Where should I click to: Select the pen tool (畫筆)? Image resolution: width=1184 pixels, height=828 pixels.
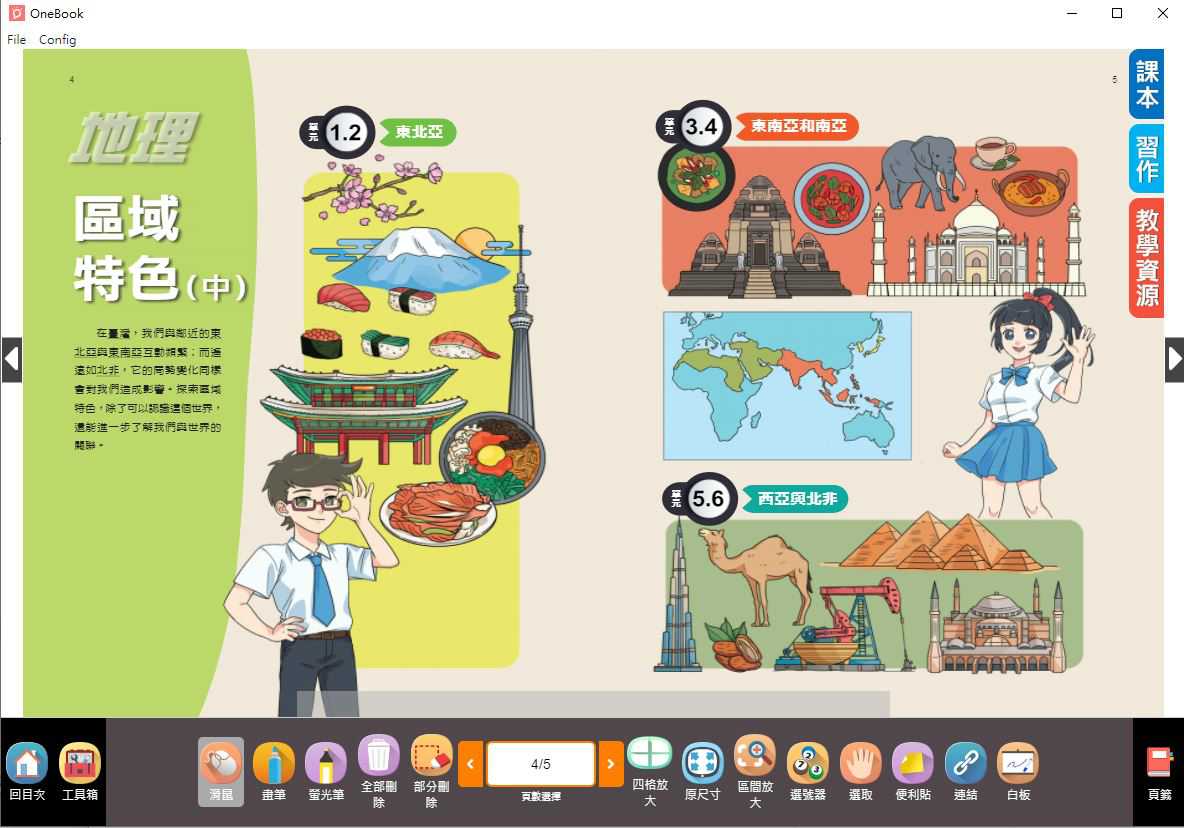click(273, 771)
